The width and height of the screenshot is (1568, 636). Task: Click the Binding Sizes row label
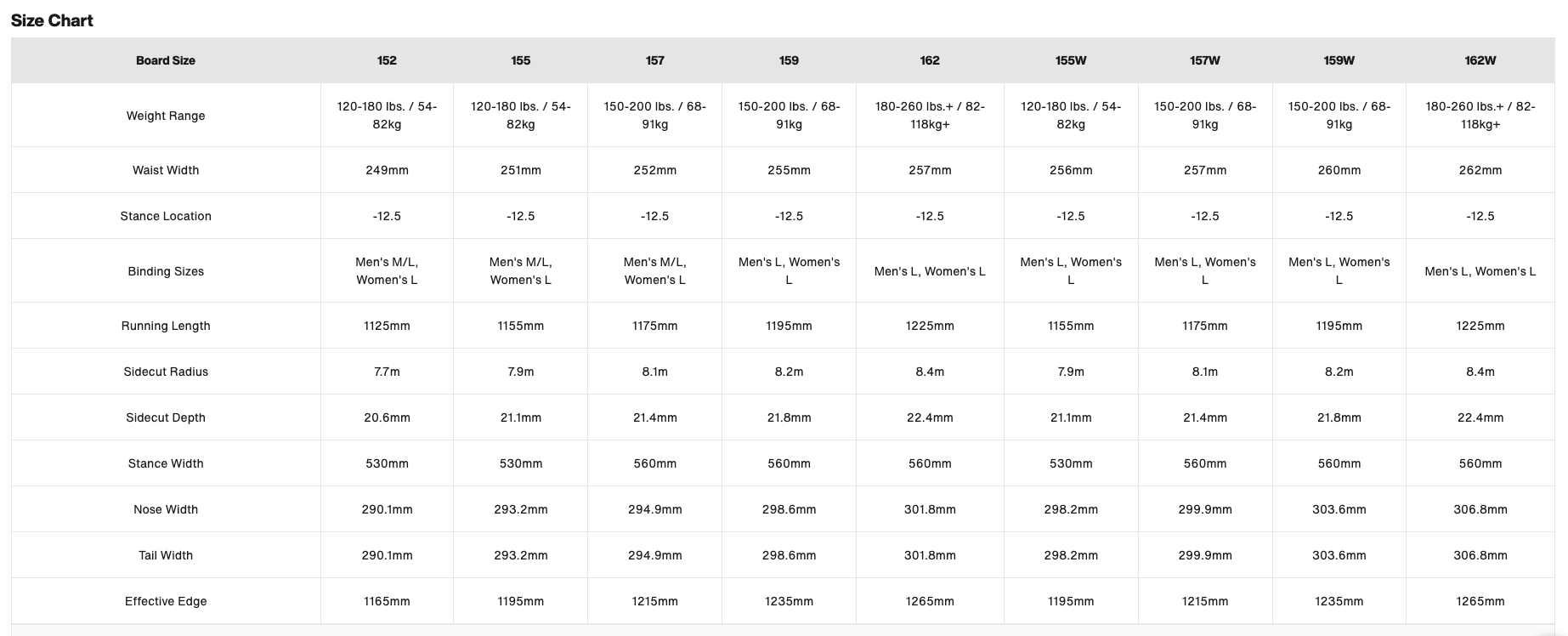click(166, 271)
